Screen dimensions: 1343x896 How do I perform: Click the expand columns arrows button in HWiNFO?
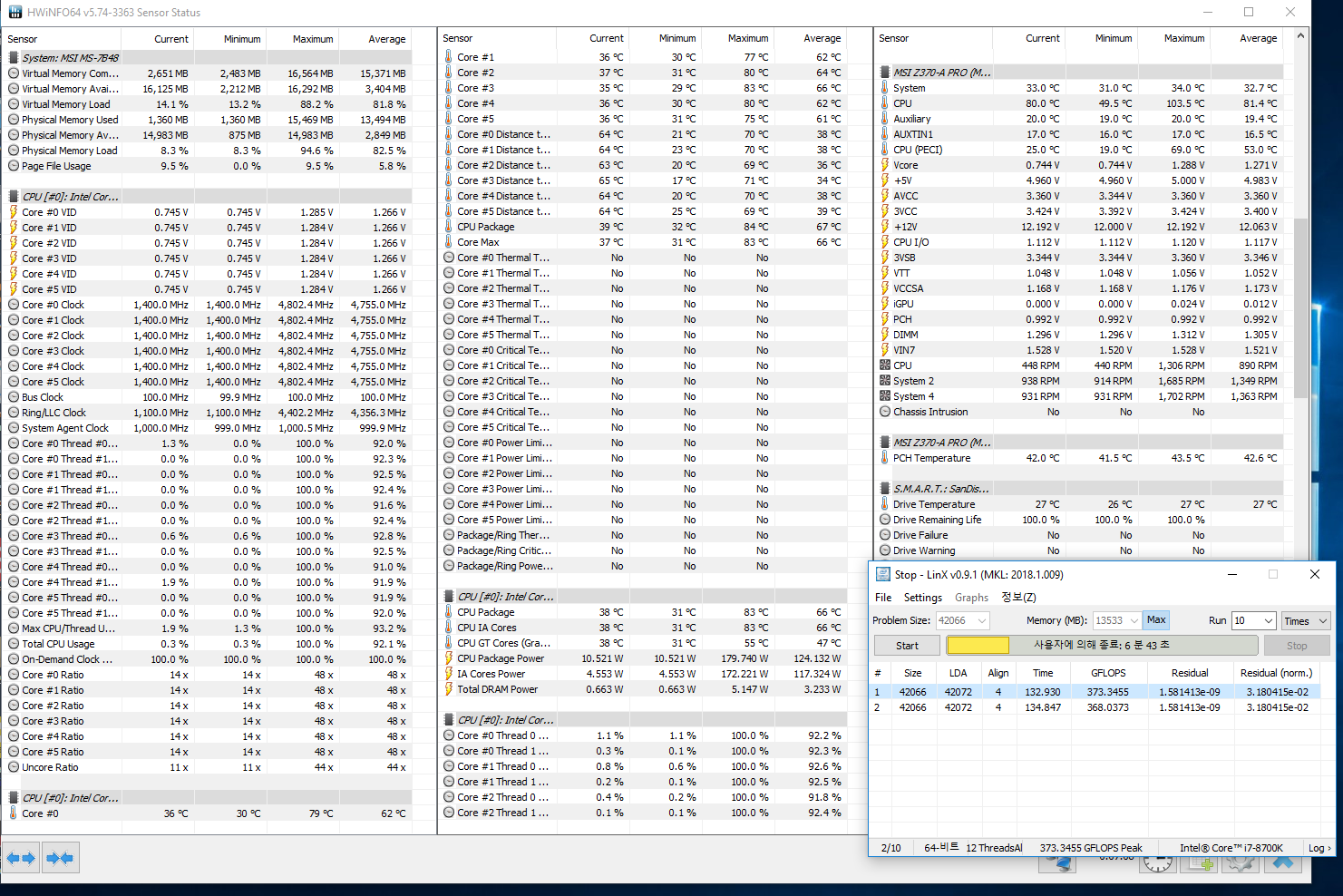tap(21, 858)
